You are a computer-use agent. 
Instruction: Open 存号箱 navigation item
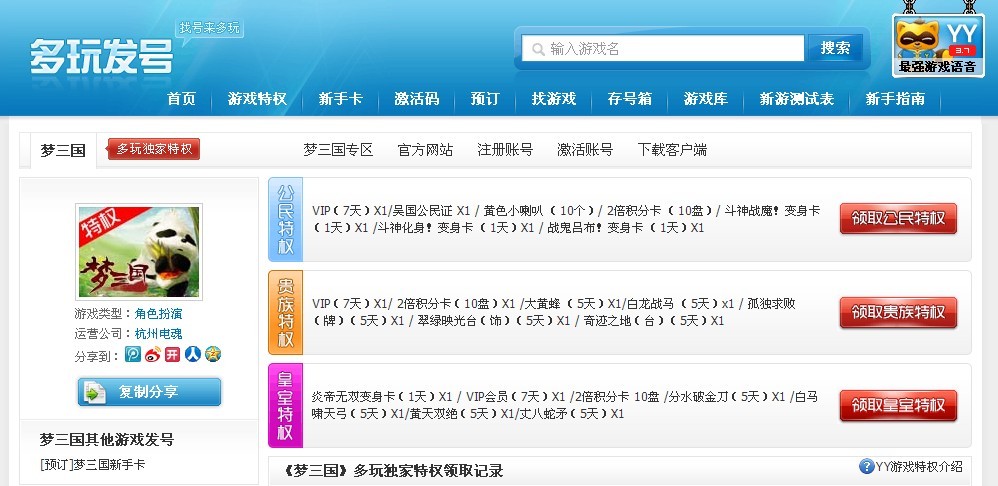click(629, 99)
